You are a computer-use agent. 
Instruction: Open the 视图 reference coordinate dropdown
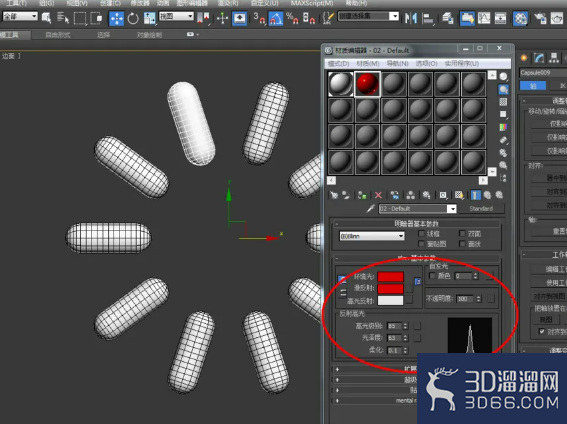[x=176, y=16]
